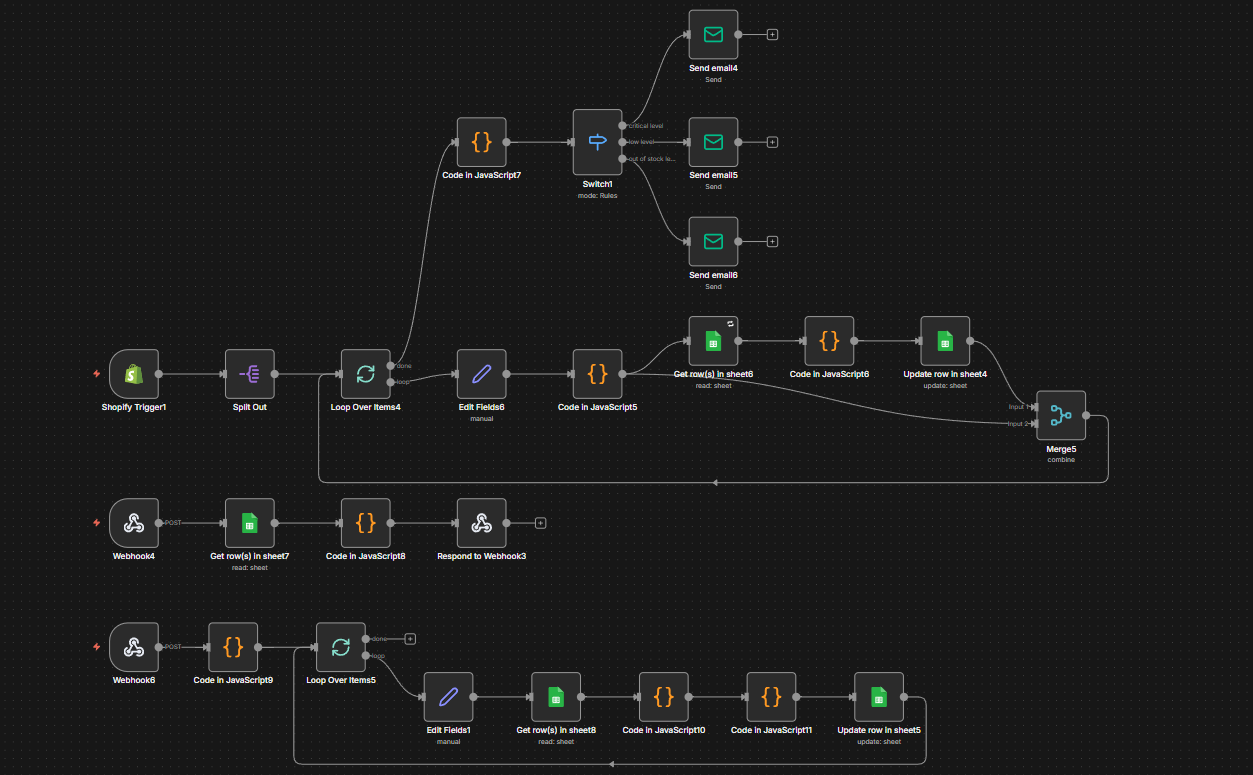Click the Get row(s) in sheet6 node
Viewport: 1253px width, 775px height.
click(x=713, y=341)
